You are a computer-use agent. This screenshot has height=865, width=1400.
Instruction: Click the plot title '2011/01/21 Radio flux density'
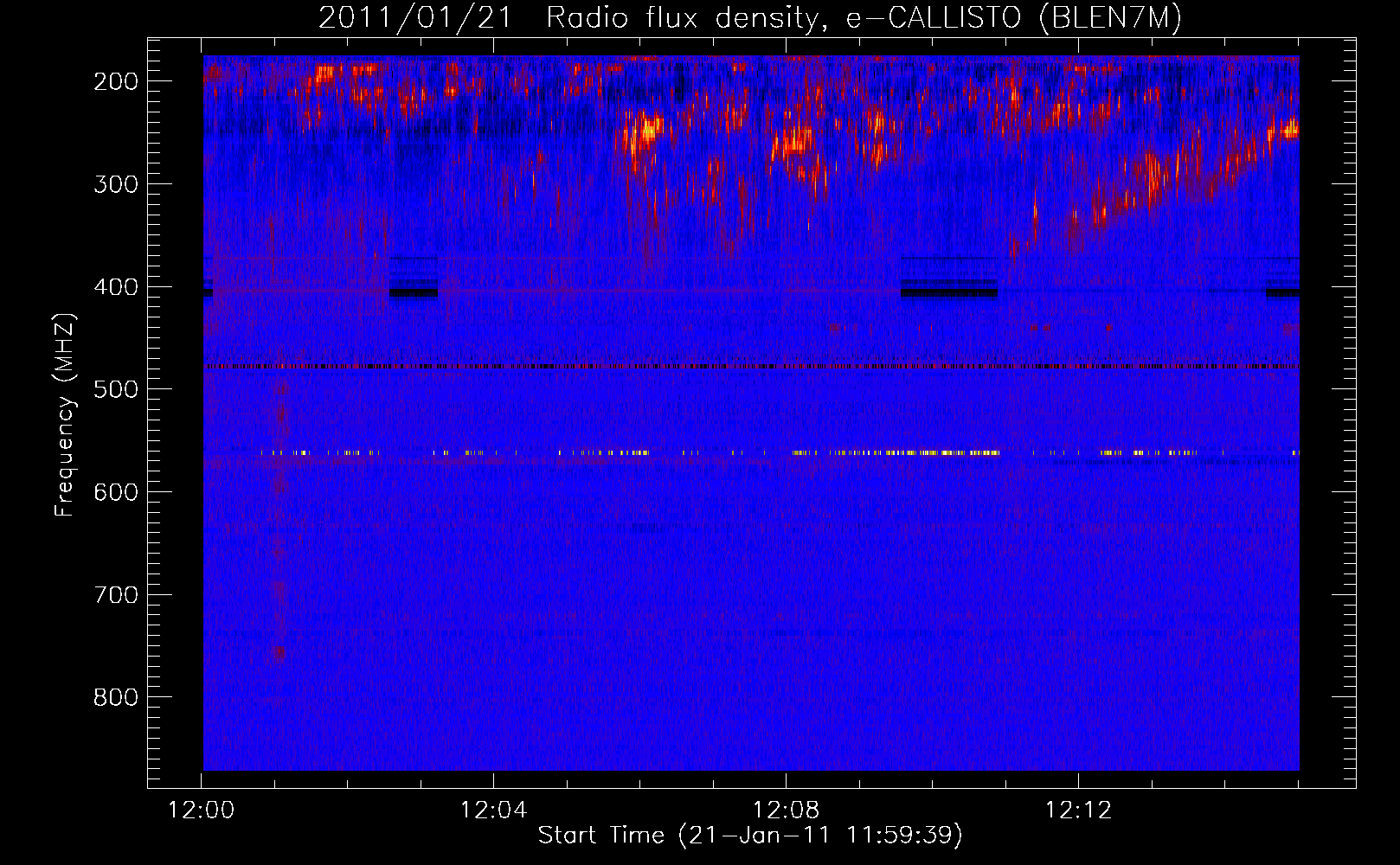(x=750, y=18)
